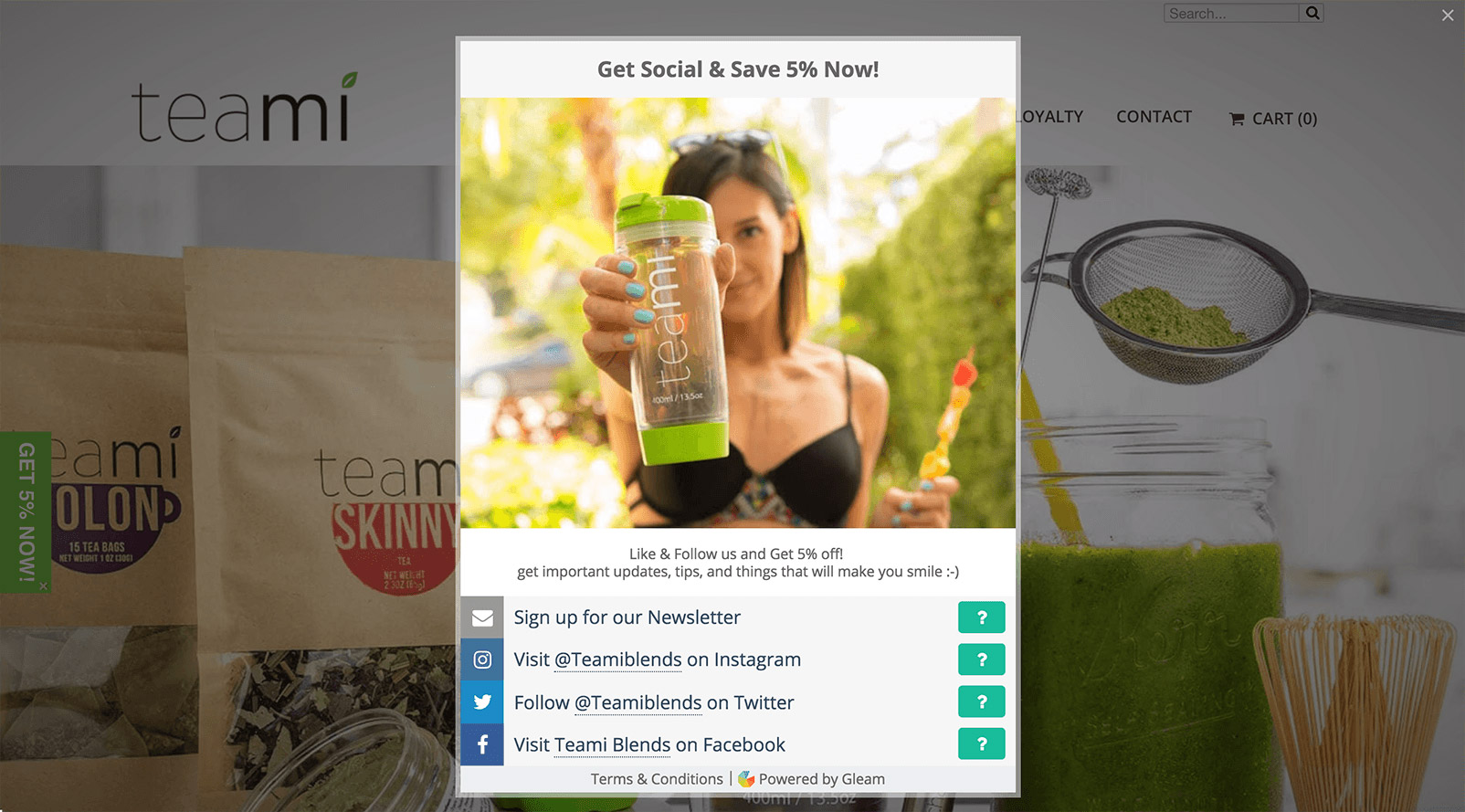The image size is (1465, 812).
Task: Open the shopping cart icon
Action: tap(1237, 119)
